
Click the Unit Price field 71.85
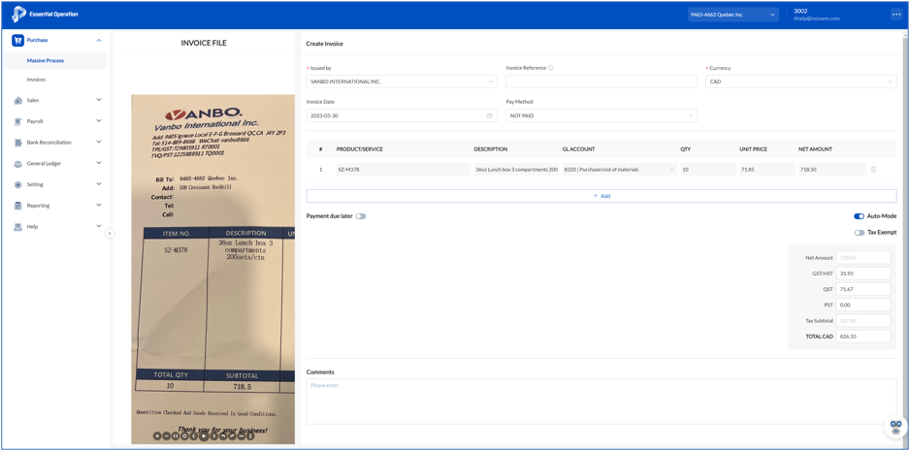pyautogui.click(x=767, y=170)
